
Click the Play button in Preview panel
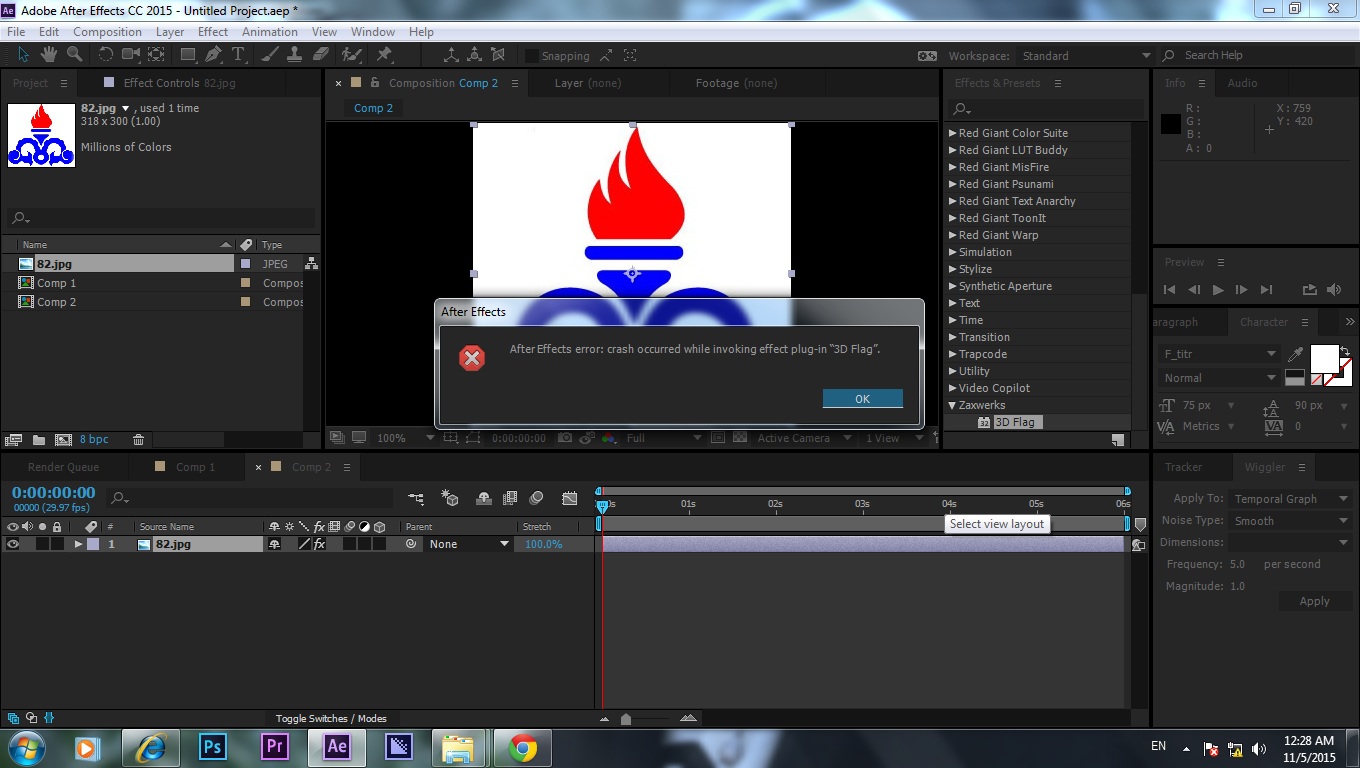coord(1217,290)
